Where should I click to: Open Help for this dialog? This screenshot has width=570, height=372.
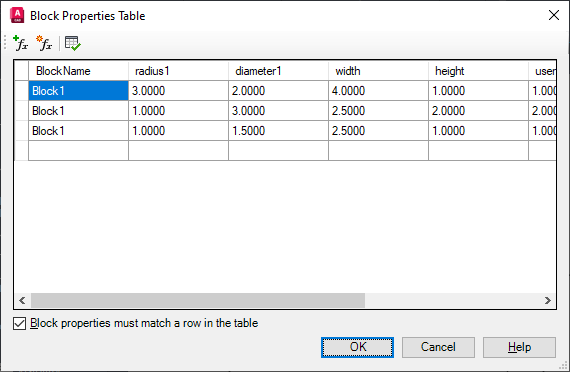click(519, 347)
